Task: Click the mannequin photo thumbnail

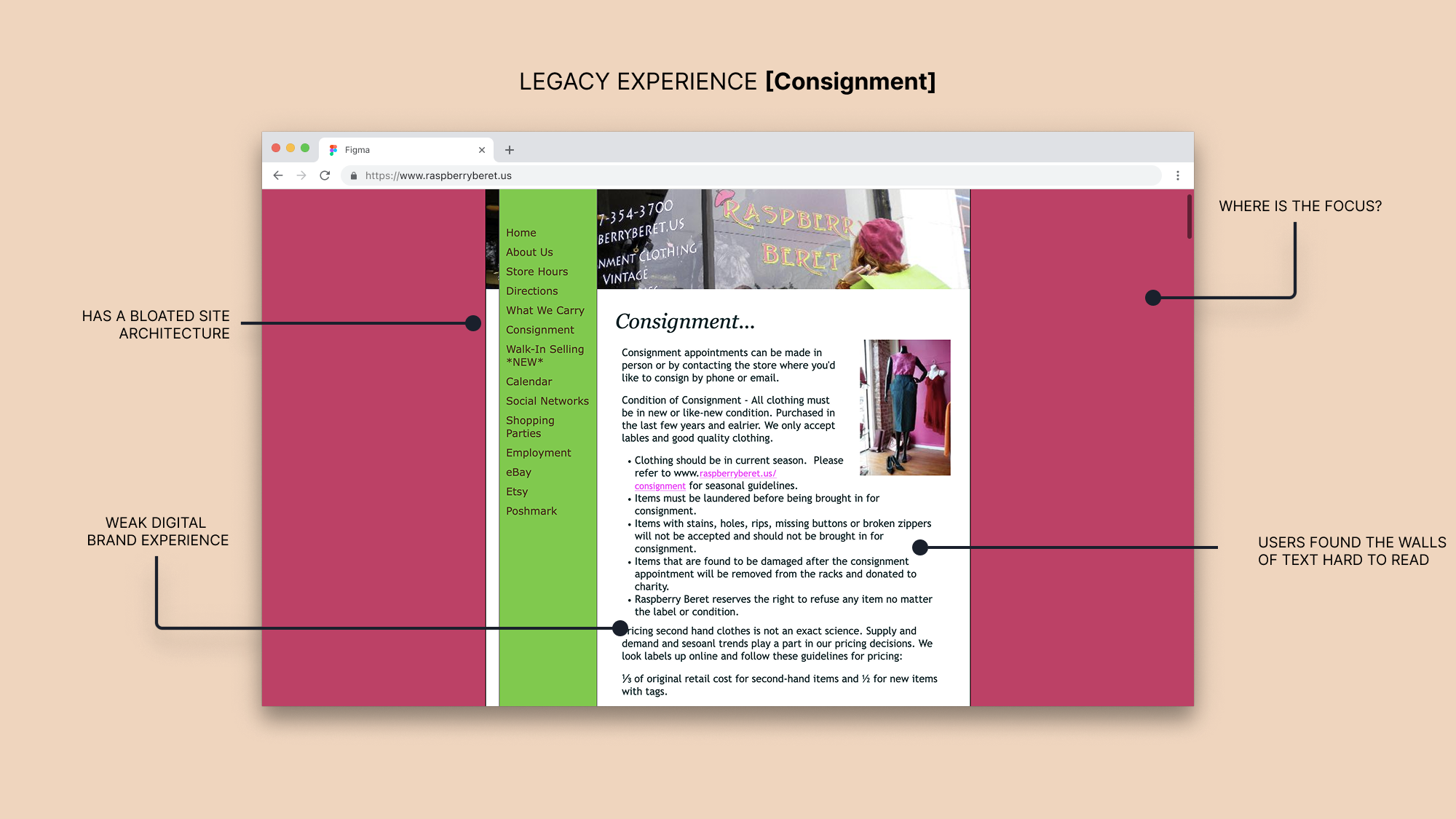Action: 905,407
